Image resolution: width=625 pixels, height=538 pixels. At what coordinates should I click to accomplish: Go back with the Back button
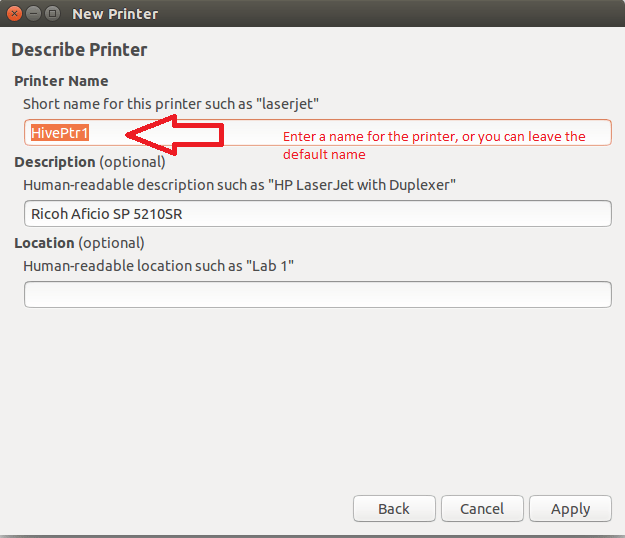(394, 509)
